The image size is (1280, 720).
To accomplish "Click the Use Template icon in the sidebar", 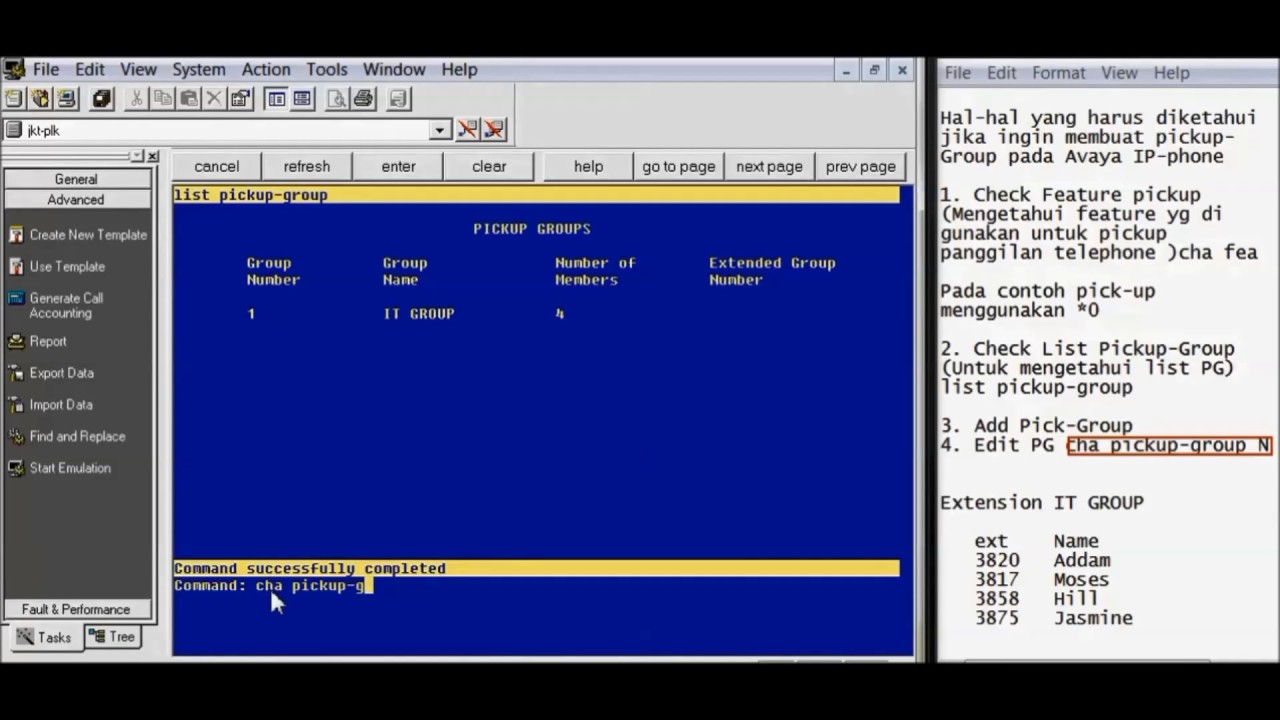I will (16, 267).
